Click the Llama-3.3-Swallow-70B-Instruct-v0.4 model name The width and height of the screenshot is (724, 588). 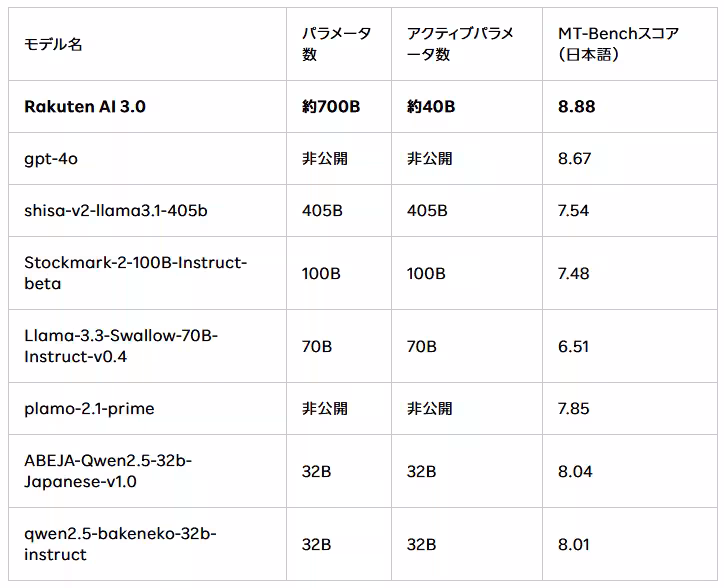click(x=121, y=346)
